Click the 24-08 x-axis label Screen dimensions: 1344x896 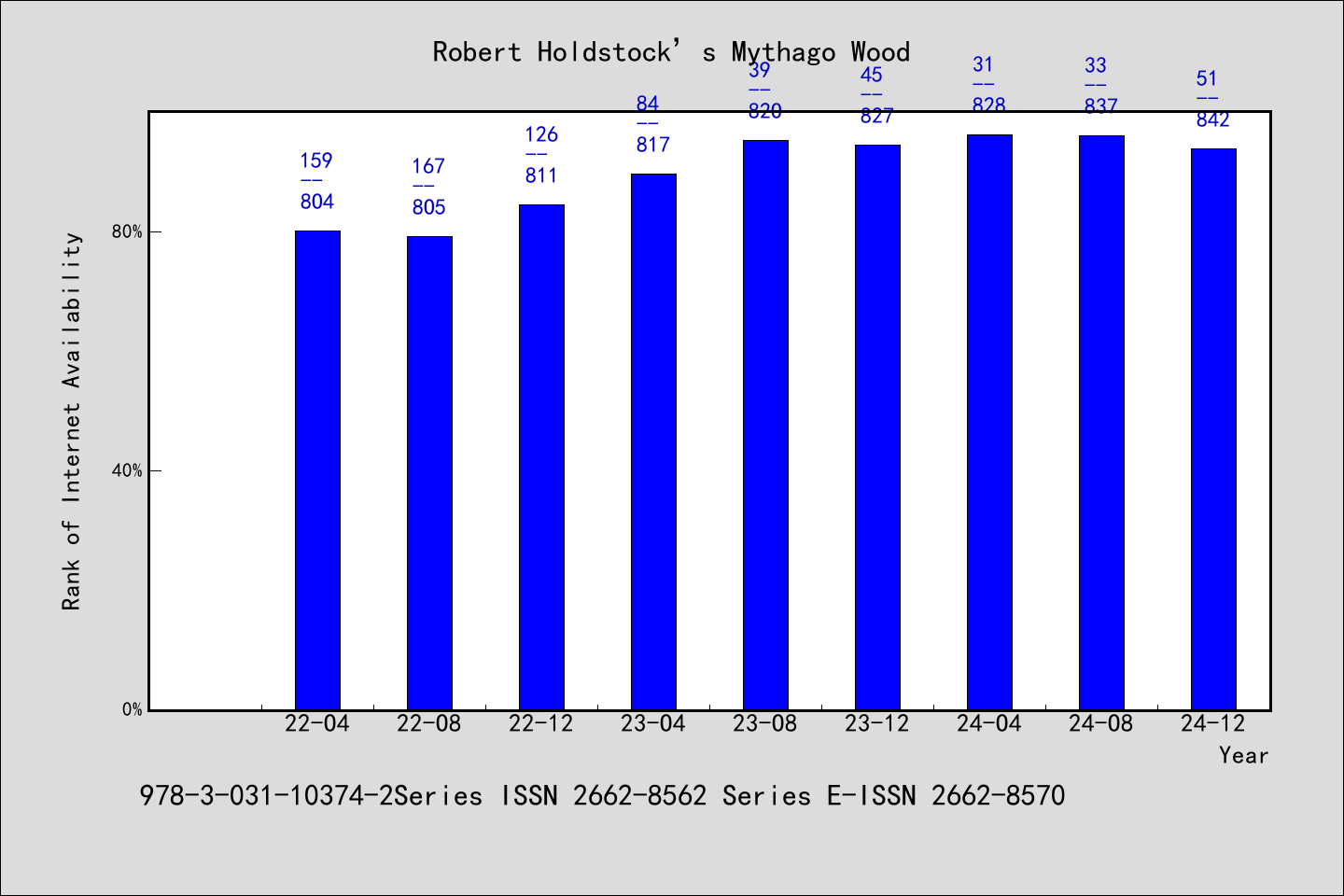[x=1101, y=723]
